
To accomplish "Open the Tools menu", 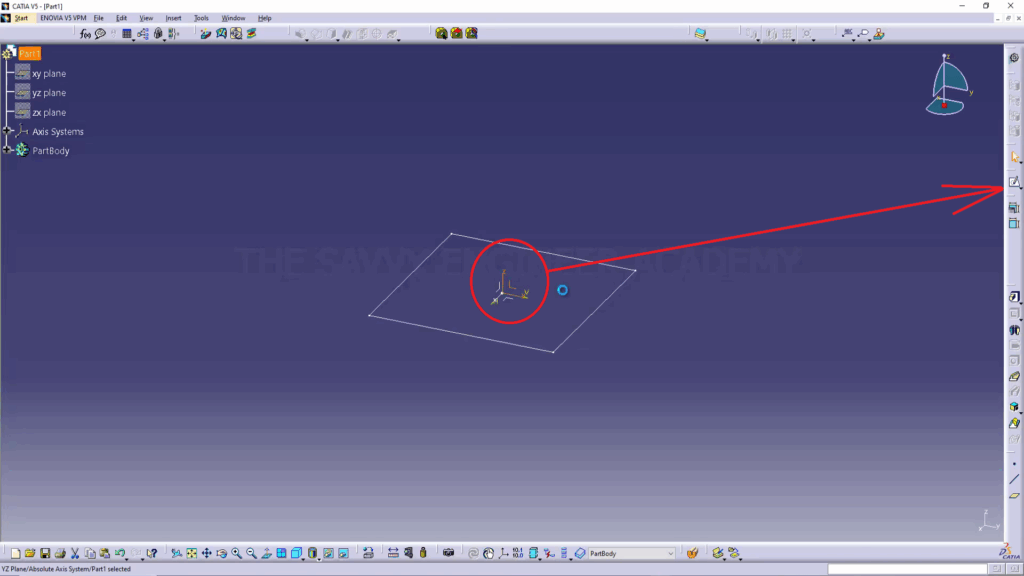I will point(201,18).
